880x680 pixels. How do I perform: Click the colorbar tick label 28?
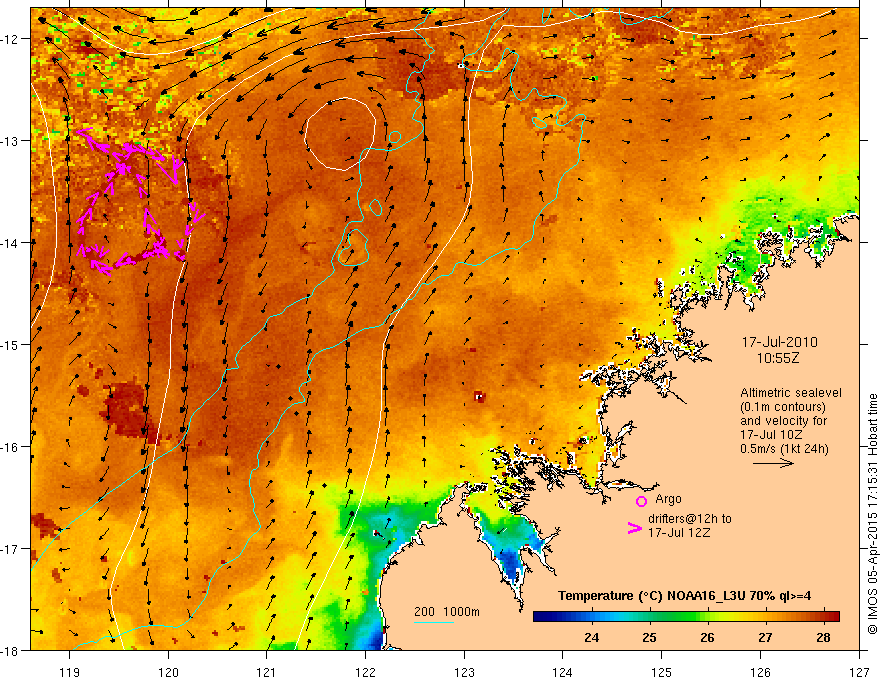[x=823, y=637]
